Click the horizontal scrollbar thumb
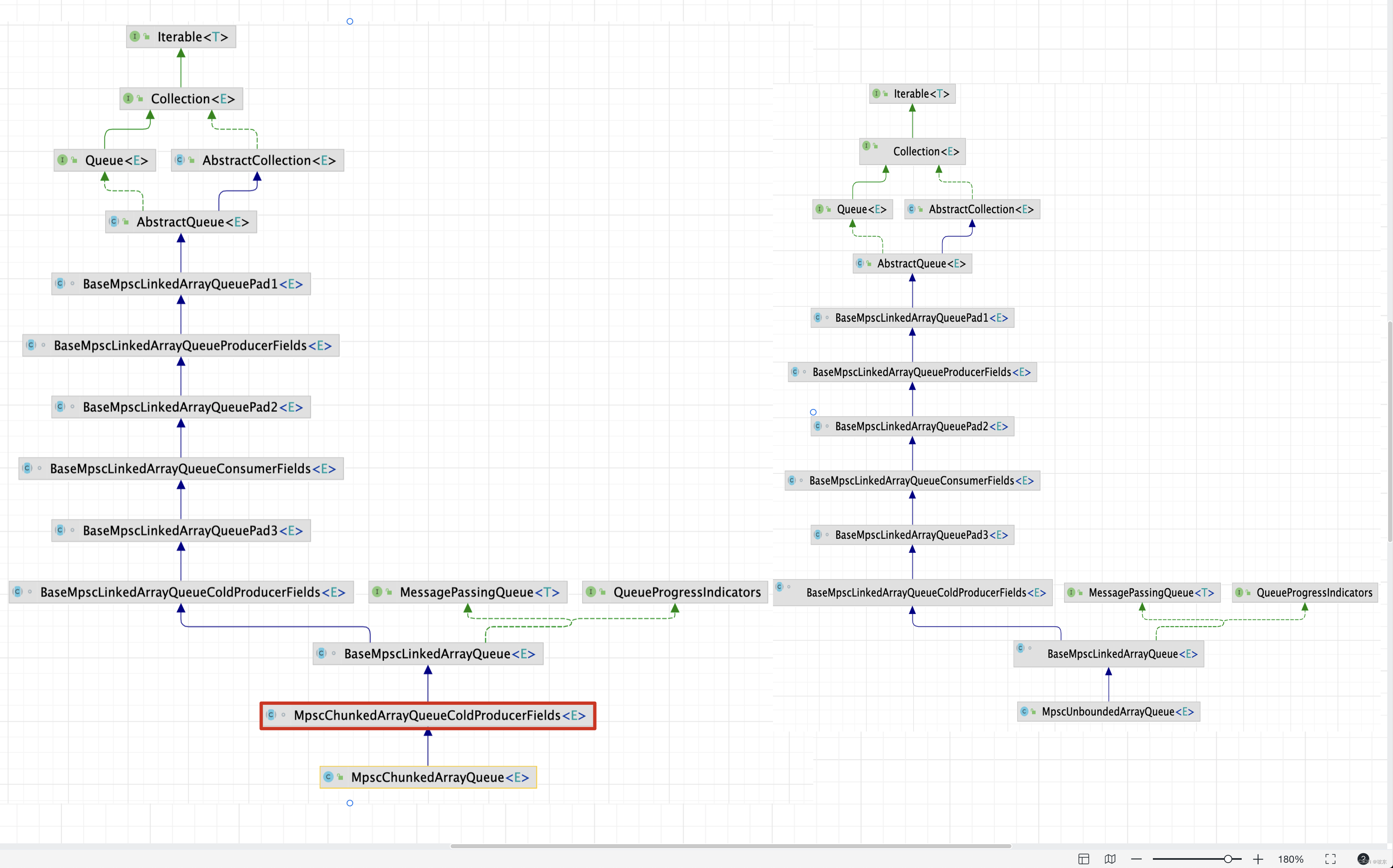1393x868 pixels. (730, 846)
